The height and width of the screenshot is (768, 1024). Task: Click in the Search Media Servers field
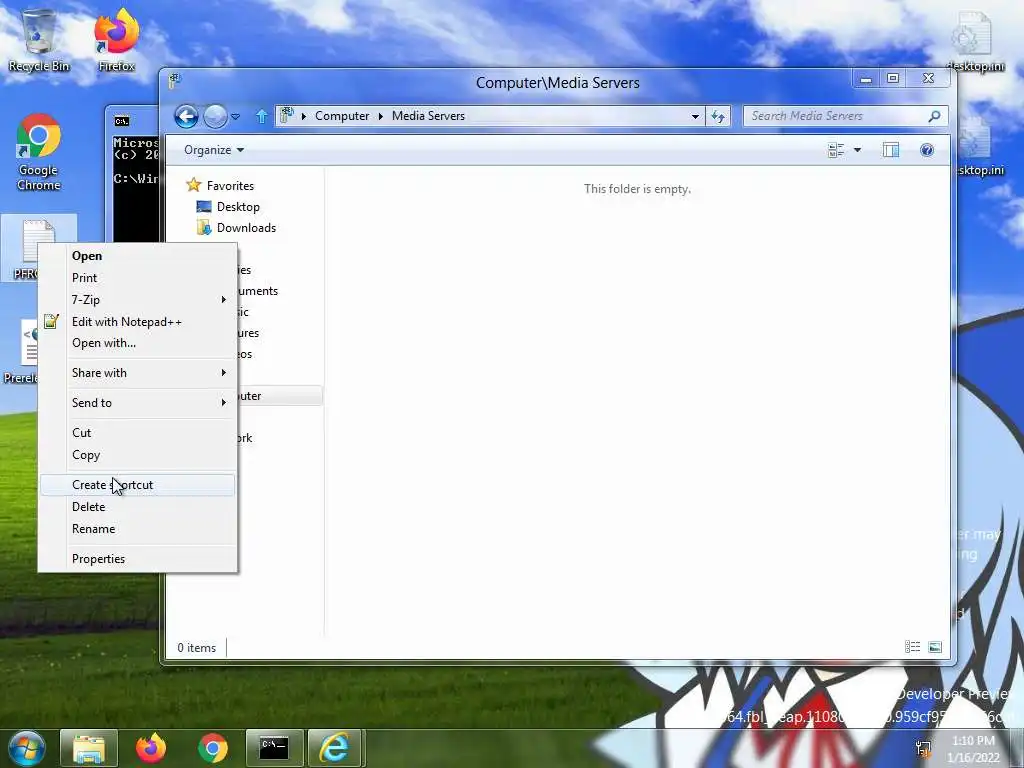point(836,116)
